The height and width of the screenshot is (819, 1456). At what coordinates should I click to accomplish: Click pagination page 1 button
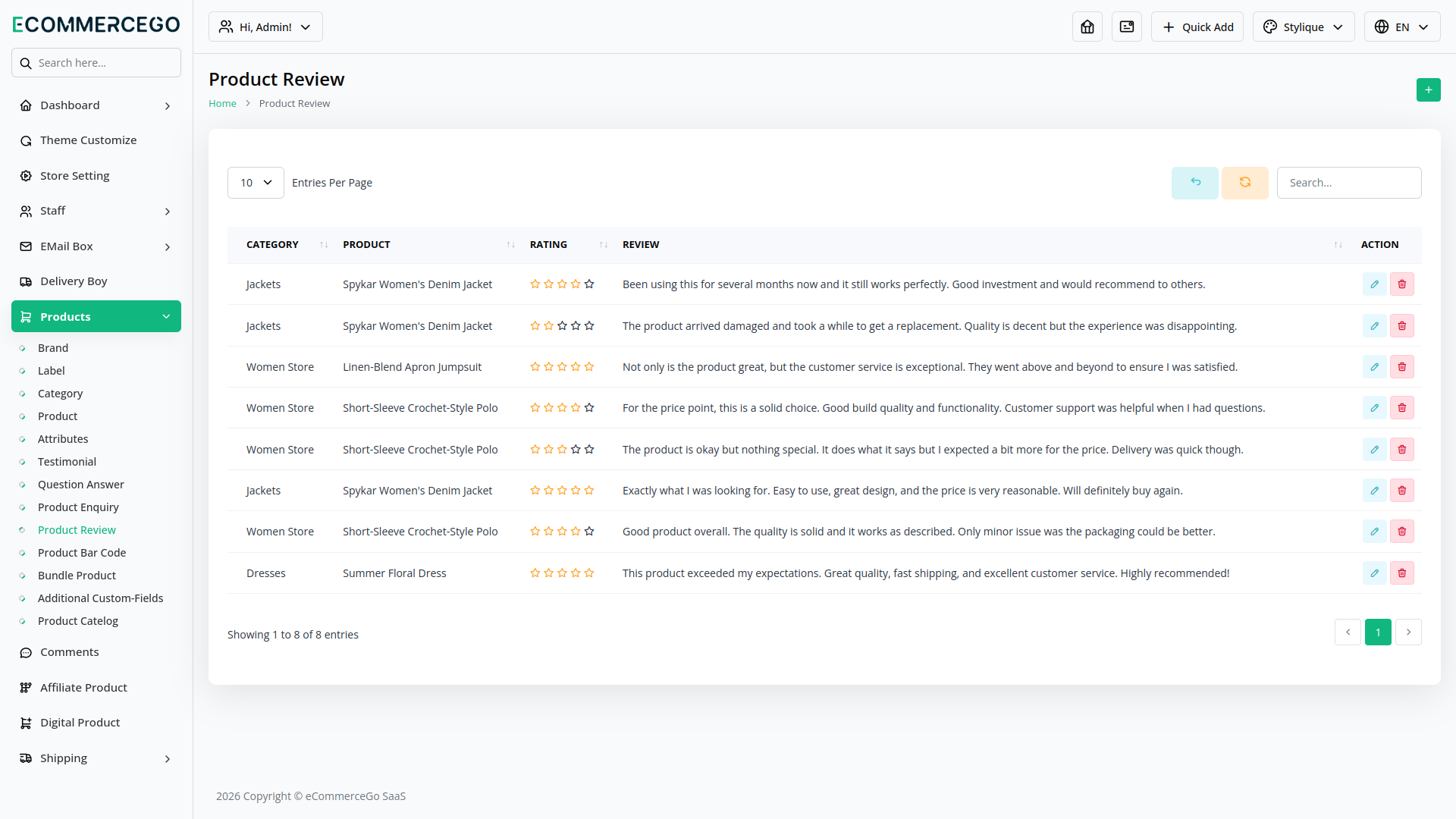point(1378,632)
